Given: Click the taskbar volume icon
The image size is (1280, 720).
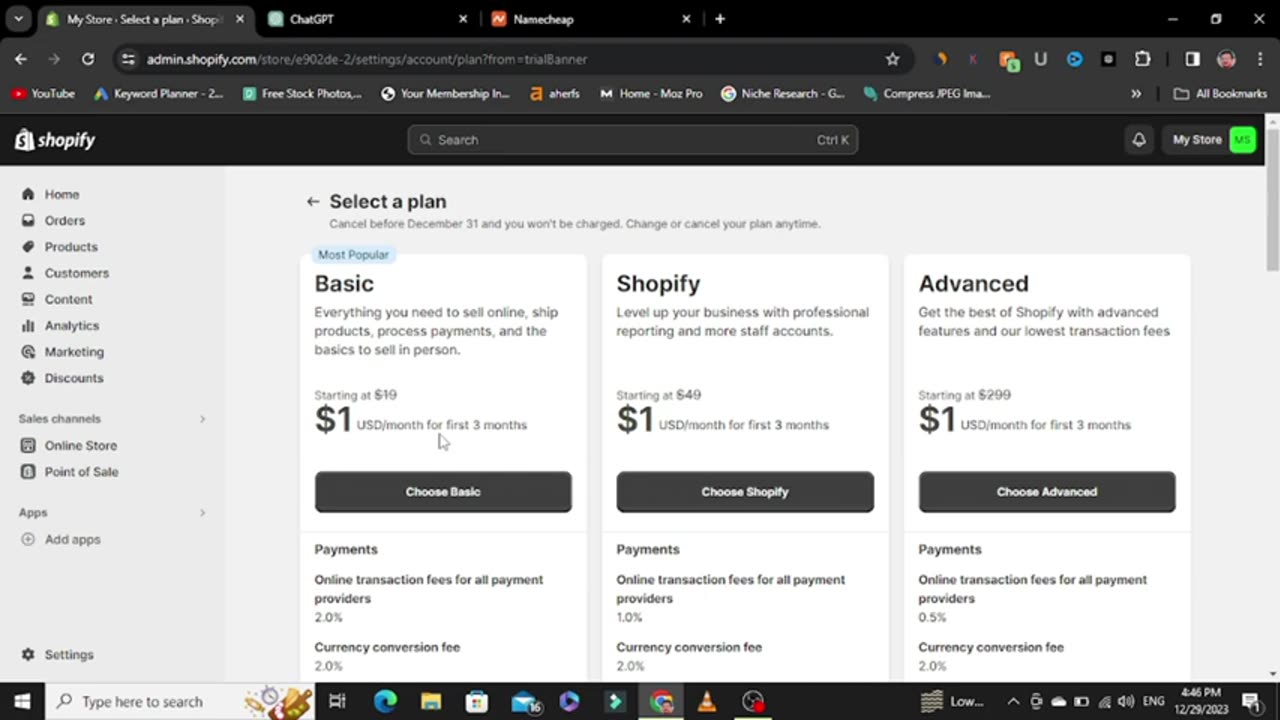Looking at the screenshot, I should pyautogui.click(x=1127, y=701).
